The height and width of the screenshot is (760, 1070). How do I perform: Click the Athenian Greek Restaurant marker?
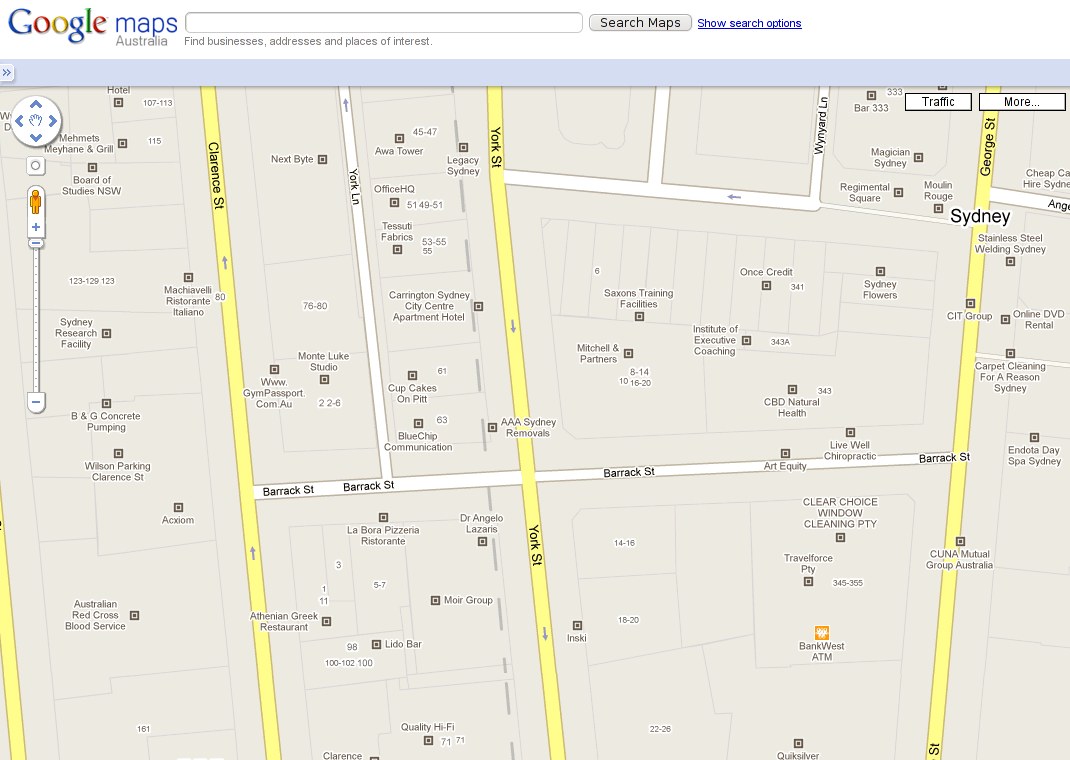(327, 622)
